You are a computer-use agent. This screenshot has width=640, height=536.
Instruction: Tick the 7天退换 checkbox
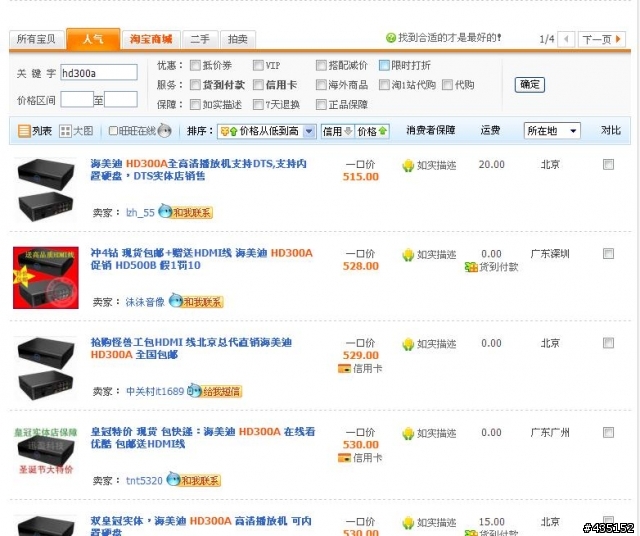pos(258,105)
